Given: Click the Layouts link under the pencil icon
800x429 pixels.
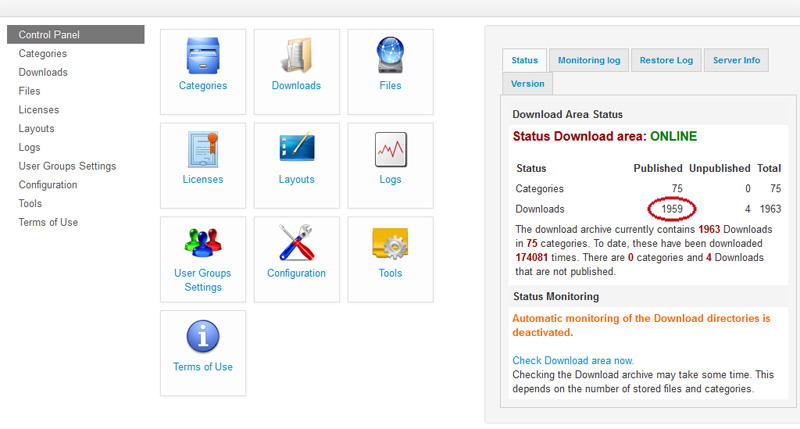Looking at the screenshot, I should pos(296,180).
